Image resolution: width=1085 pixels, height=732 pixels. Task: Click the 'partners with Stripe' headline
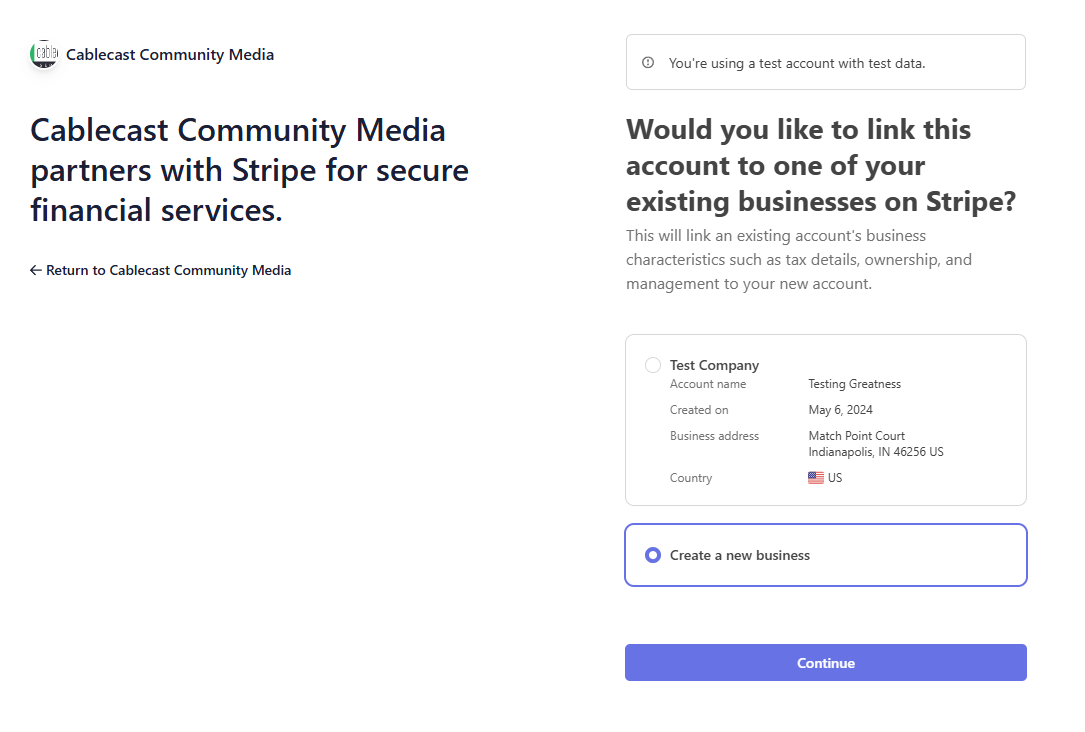tap(249, 170)
